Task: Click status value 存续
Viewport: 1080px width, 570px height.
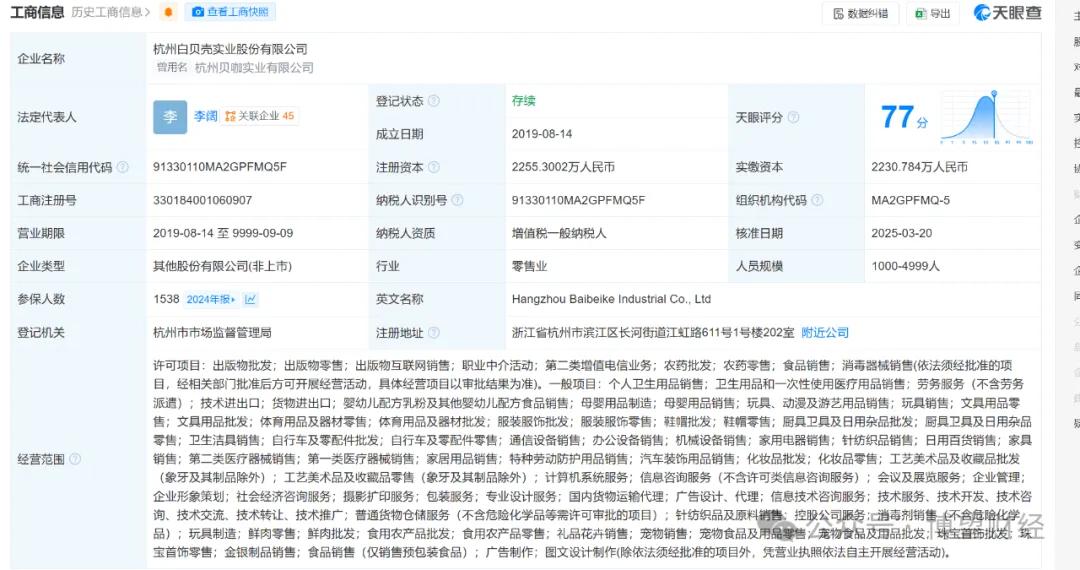Action: [x=523, y=101]
